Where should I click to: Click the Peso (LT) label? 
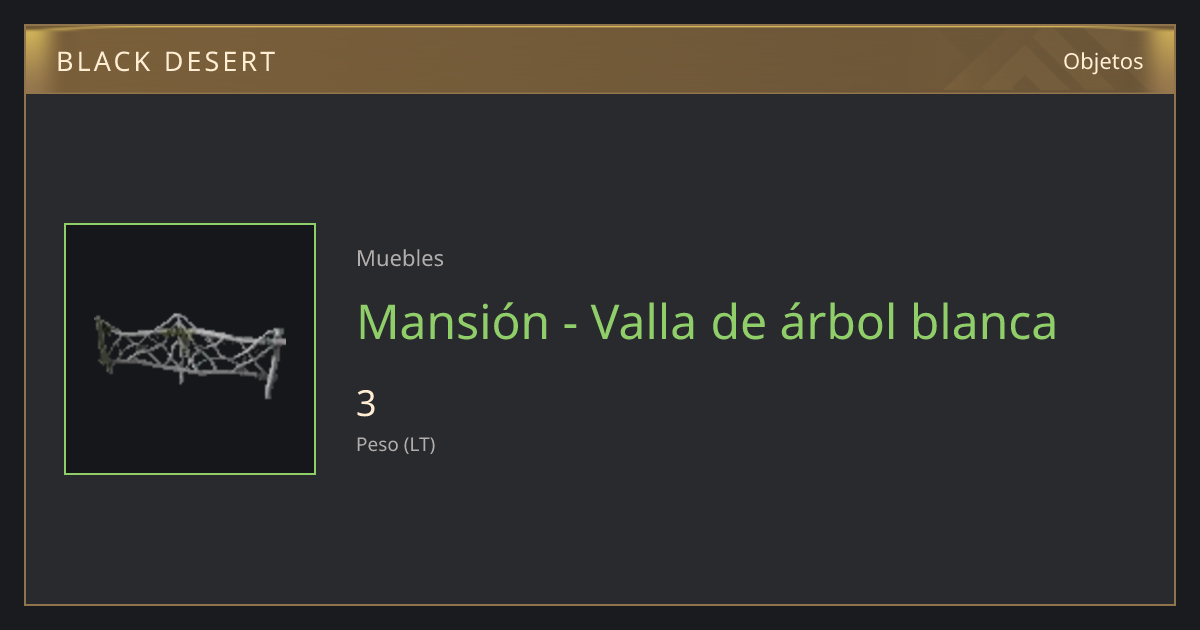coord(396,445)
